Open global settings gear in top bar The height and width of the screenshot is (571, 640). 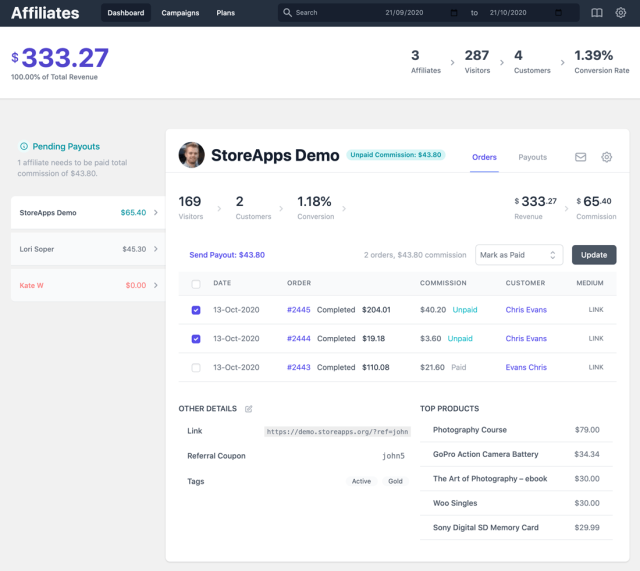(x=621, y=13)
